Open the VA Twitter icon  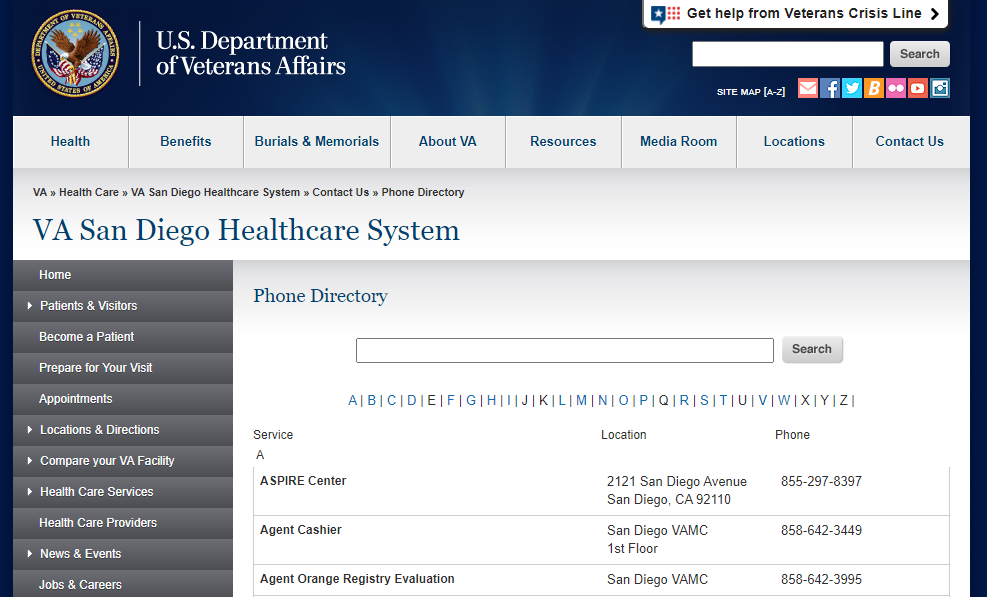[852, 88]
